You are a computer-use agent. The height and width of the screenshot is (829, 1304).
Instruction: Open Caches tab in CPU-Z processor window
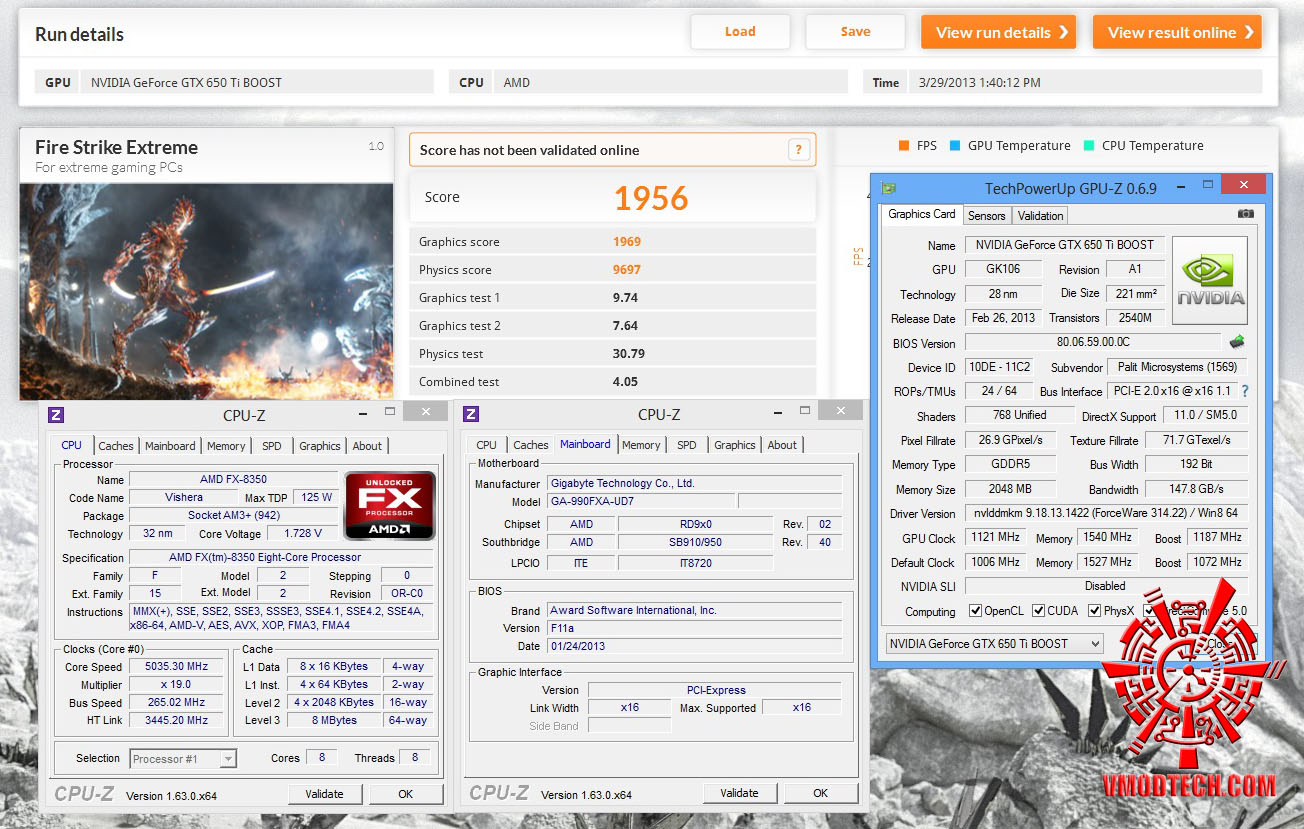116,446
